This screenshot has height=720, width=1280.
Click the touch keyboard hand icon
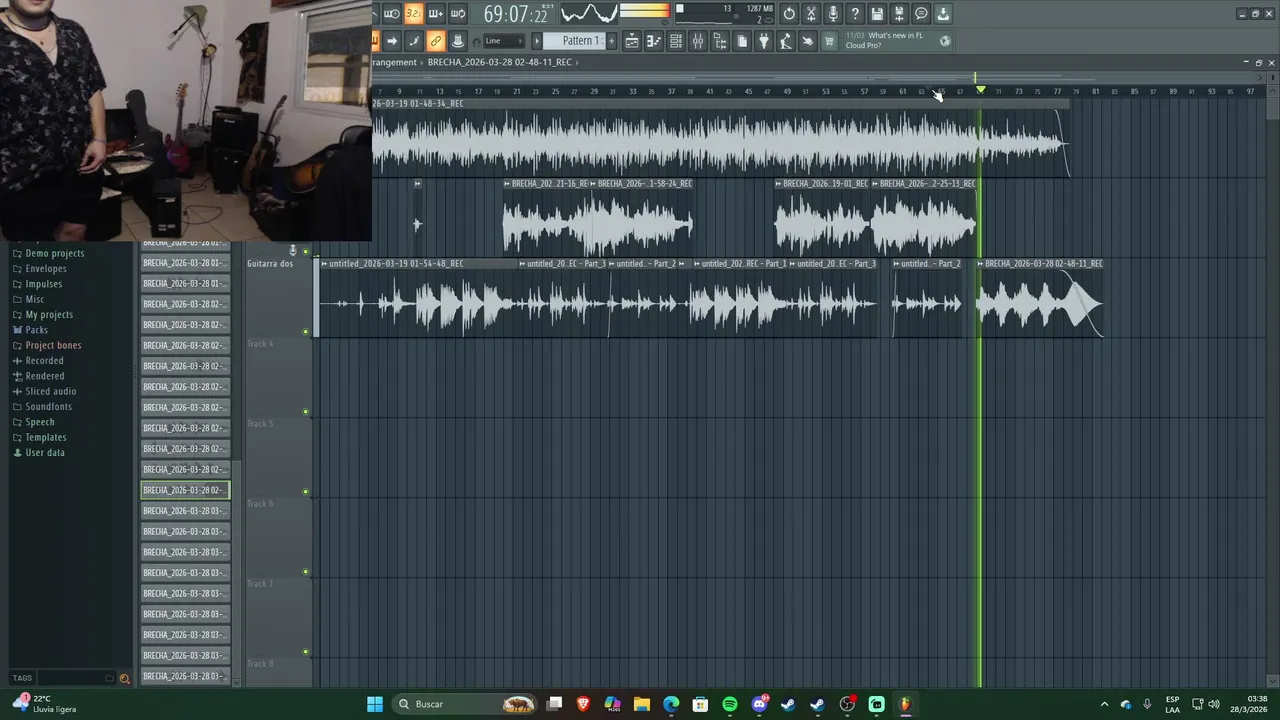[808, 41]
